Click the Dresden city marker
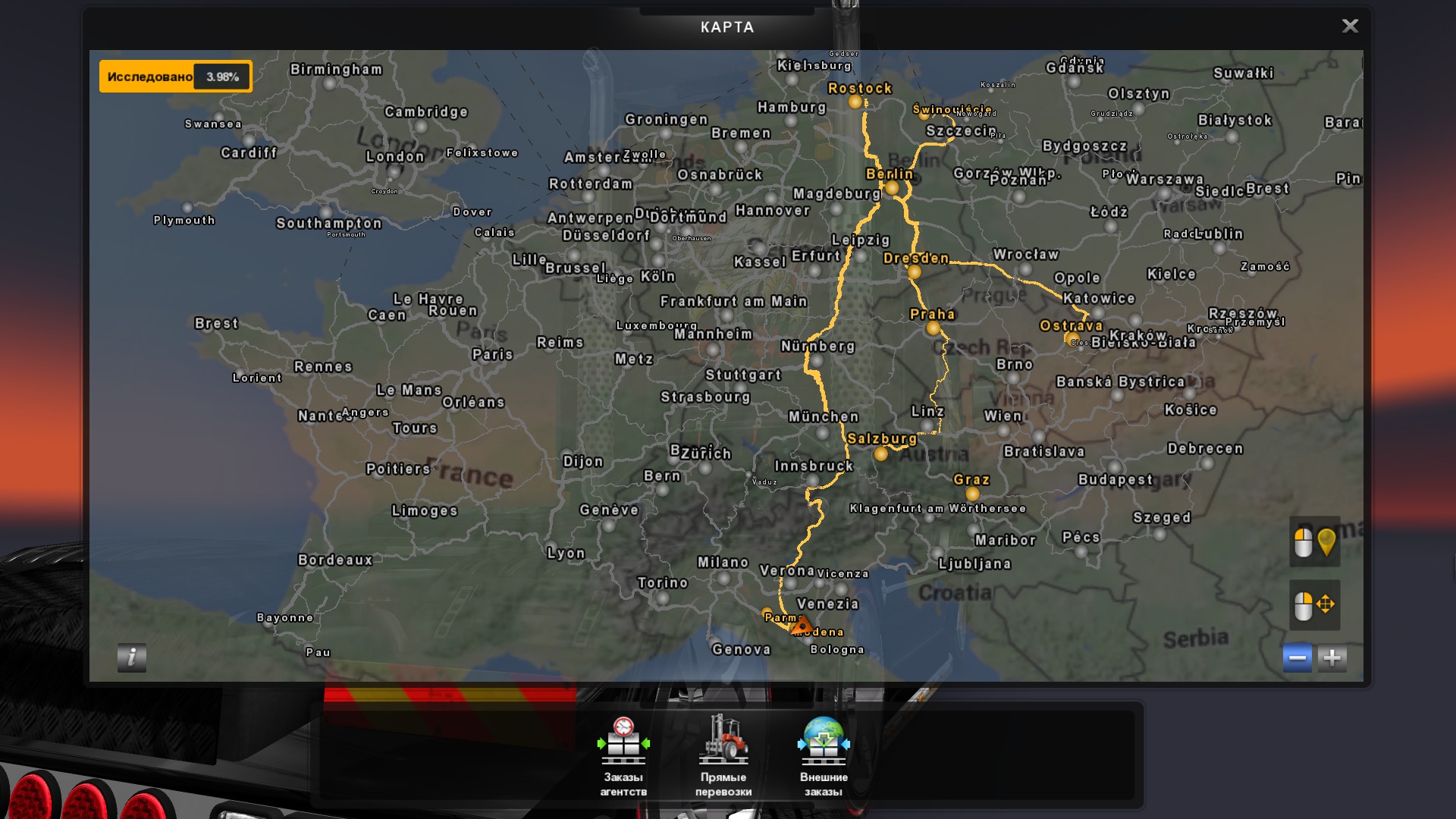The width and height of the screenshot is (1456, 819). pyautogui.click(x=914, y=271)
